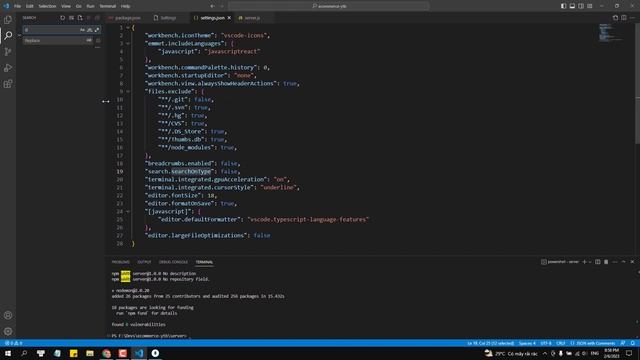Click UTF-8 encoding in status bar
The width and height of the screenshot is (640, 360).
(x=546, y=343)
